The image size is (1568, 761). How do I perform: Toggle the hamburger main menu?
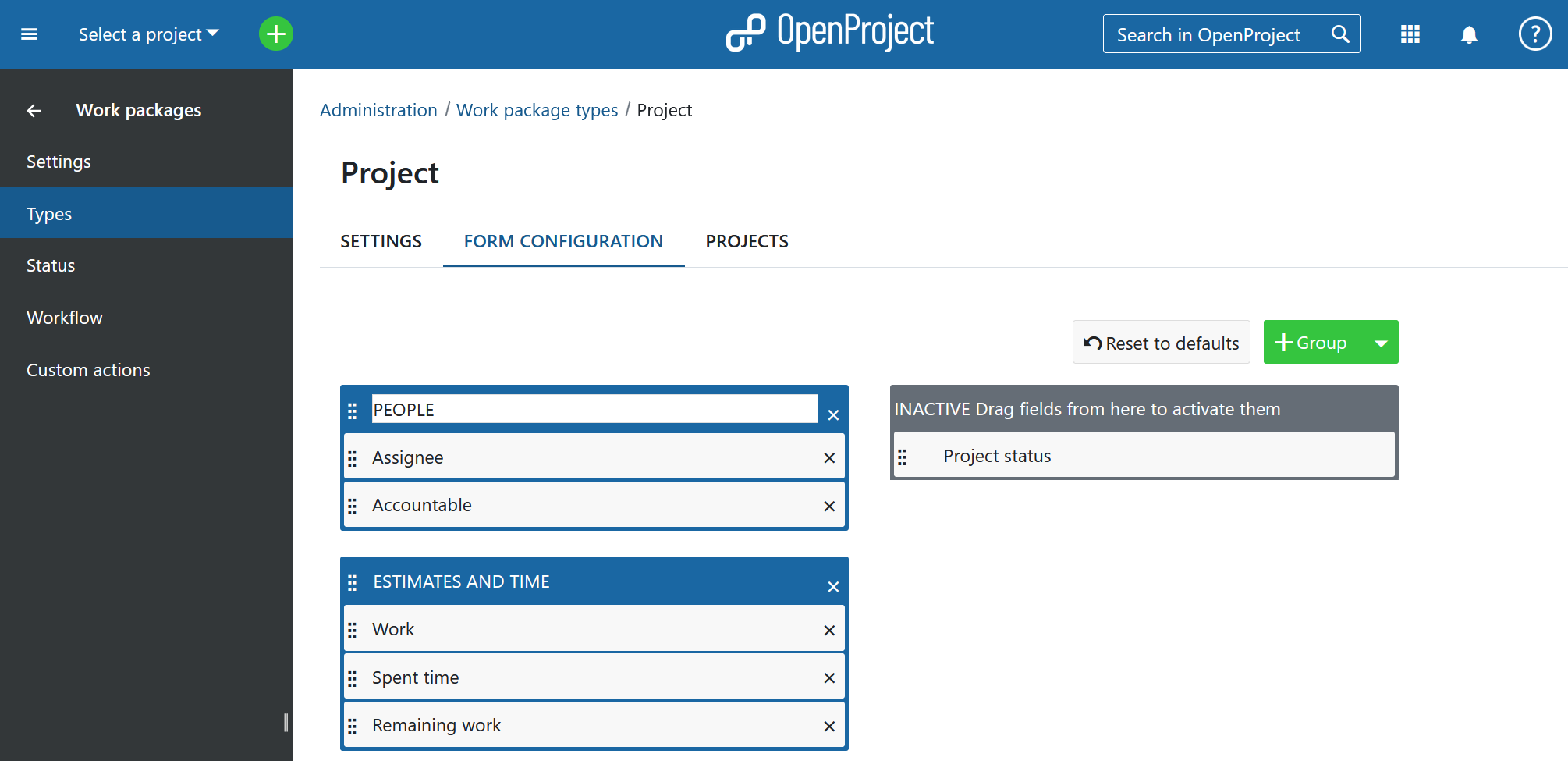30,34
